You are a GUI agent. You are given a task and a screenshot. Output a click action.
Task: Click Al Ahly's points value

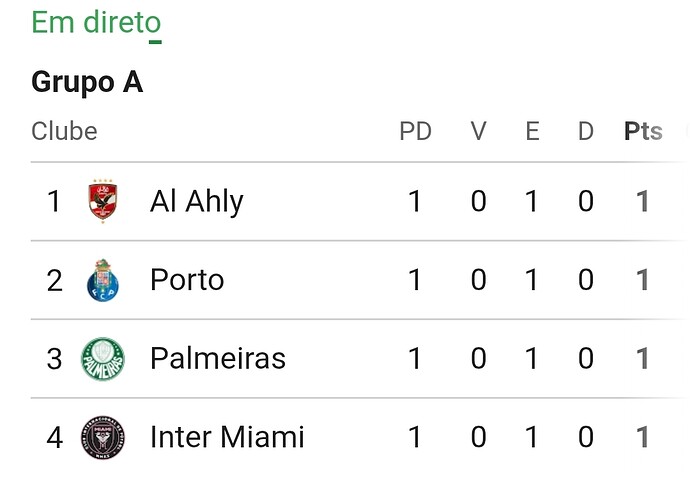click(x=643, y=202)
